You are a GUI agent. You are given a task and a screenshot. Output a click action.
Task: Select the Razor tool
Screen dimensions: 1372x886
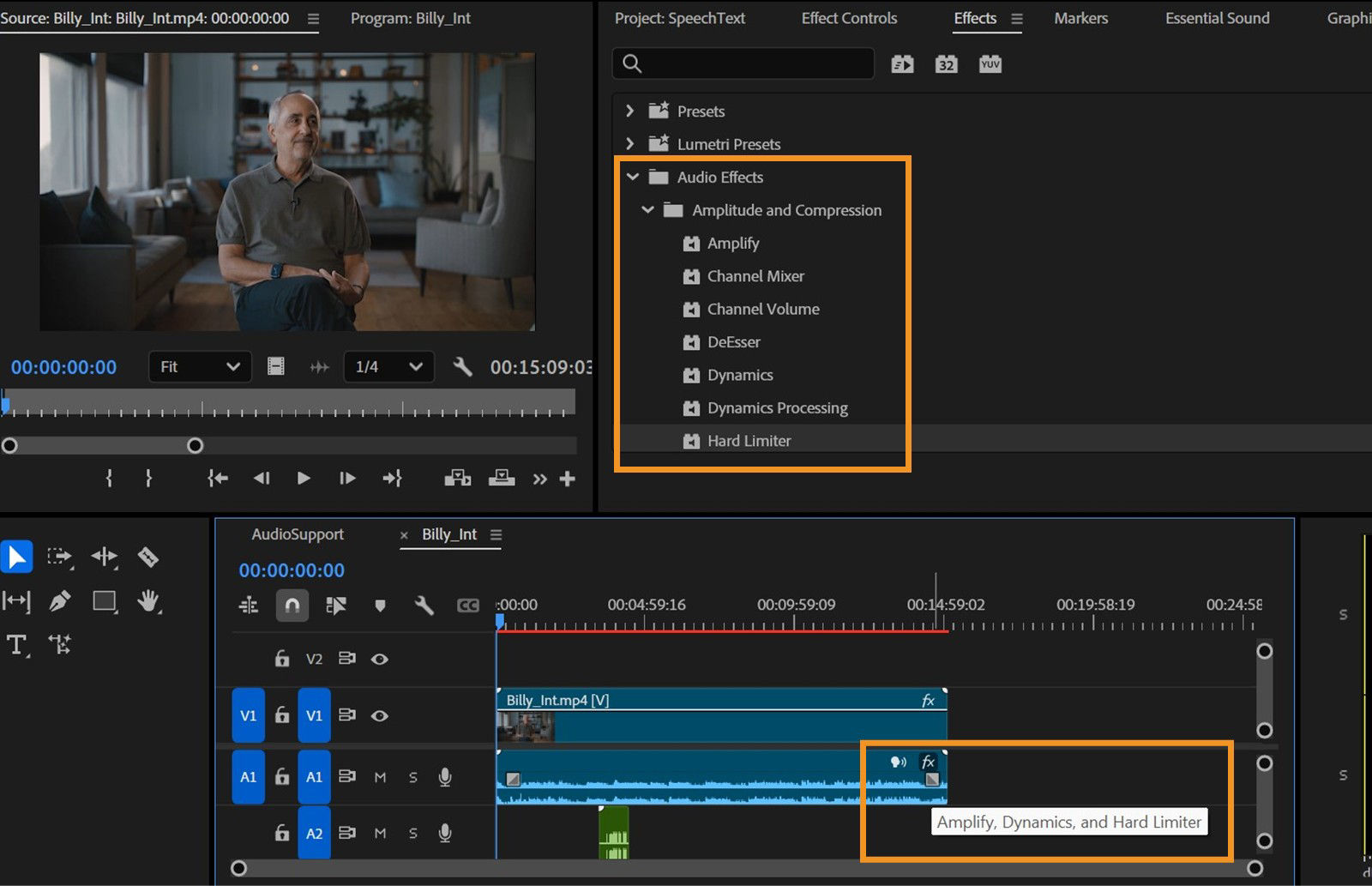[147, 557]
